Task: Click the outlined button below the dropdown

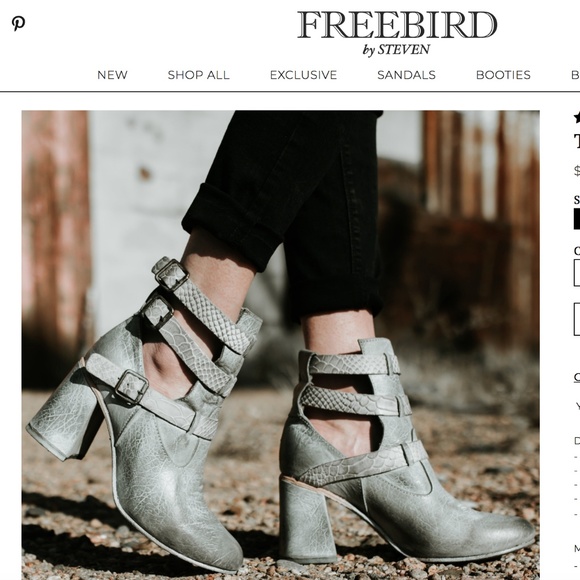Action: click(x=577, y=319)
